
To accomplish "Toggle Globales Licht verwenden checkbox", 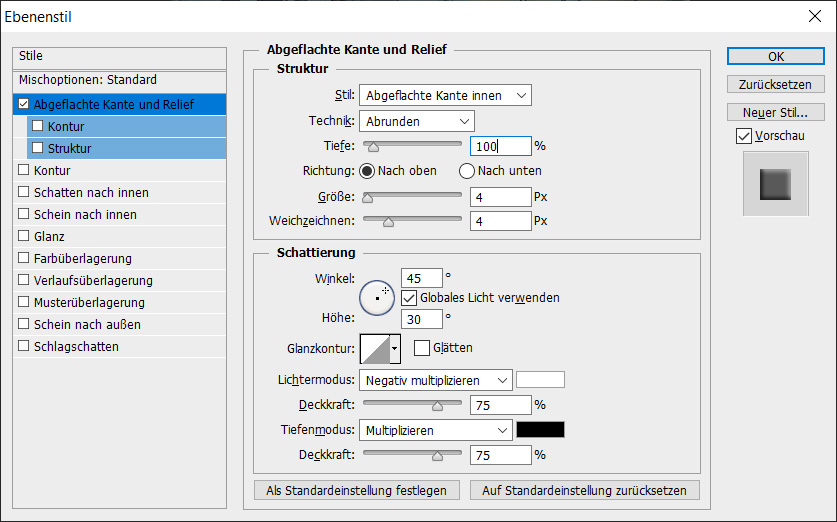I will [x=409, y=298].
